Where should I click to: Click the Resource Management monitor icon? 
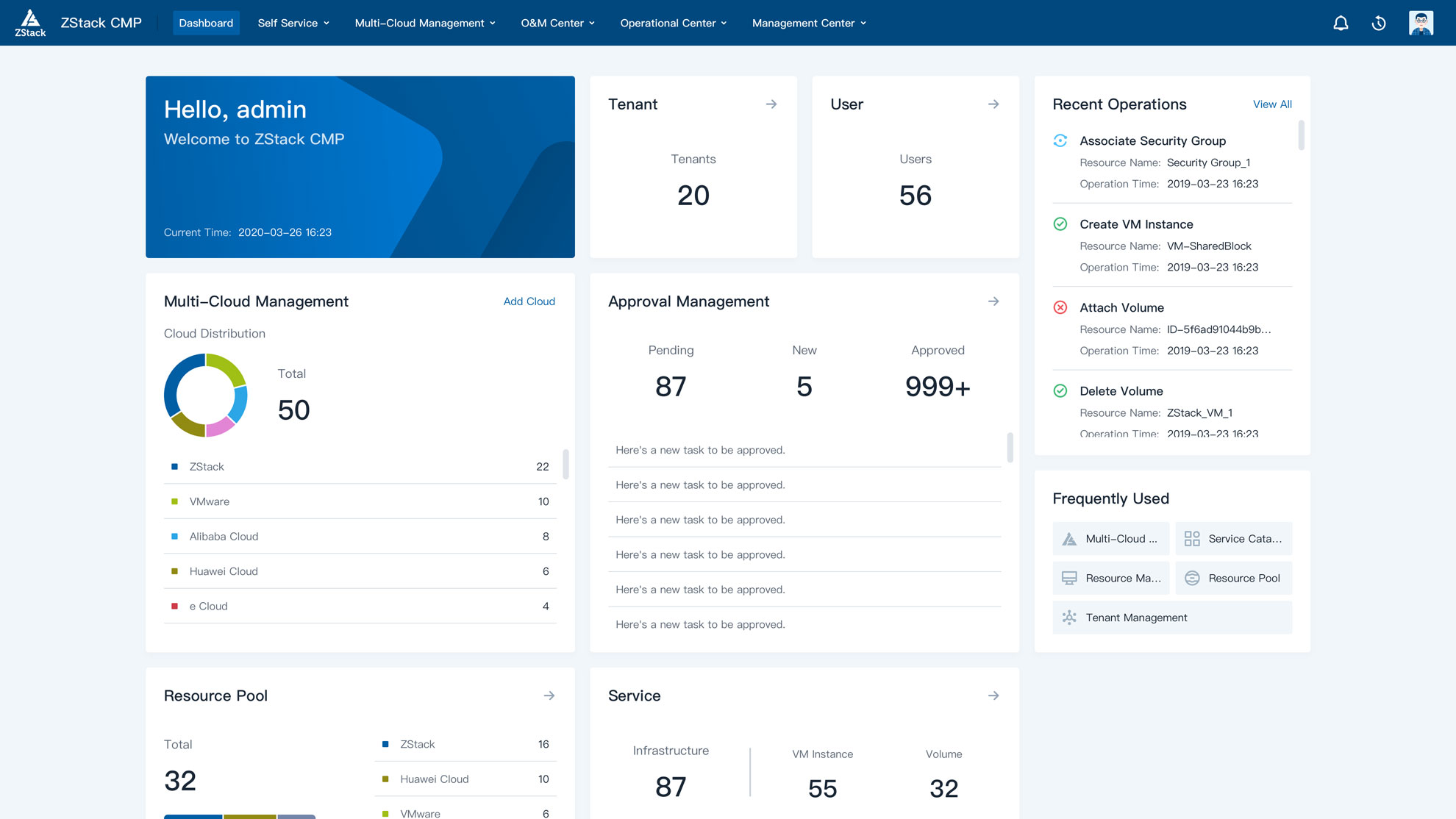(1069, 579)
